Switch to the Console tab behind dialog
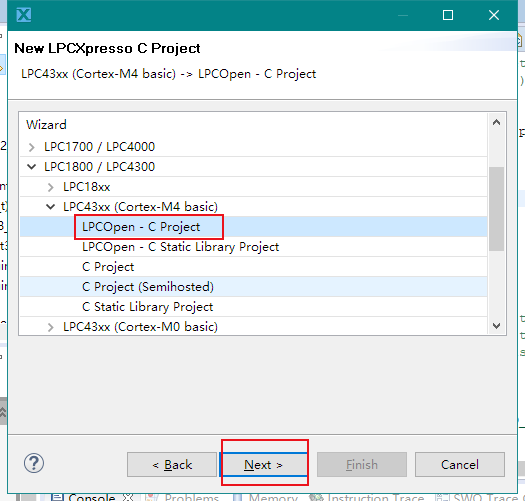This screenshot has width=525, height=501. [x=91, y=497]
